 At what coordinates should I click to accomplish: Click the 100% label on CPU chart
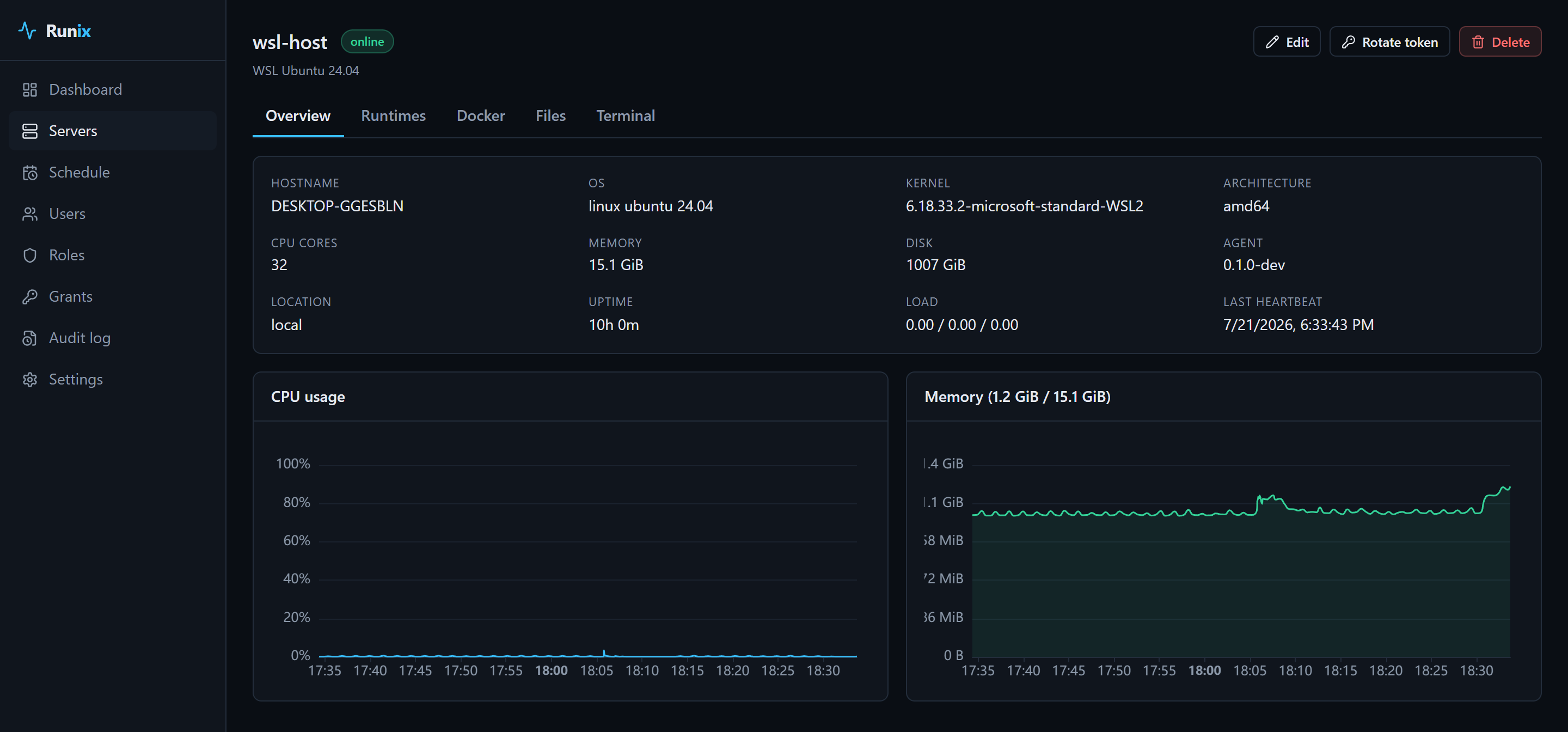pyautogui.click(x=293, y=465)
